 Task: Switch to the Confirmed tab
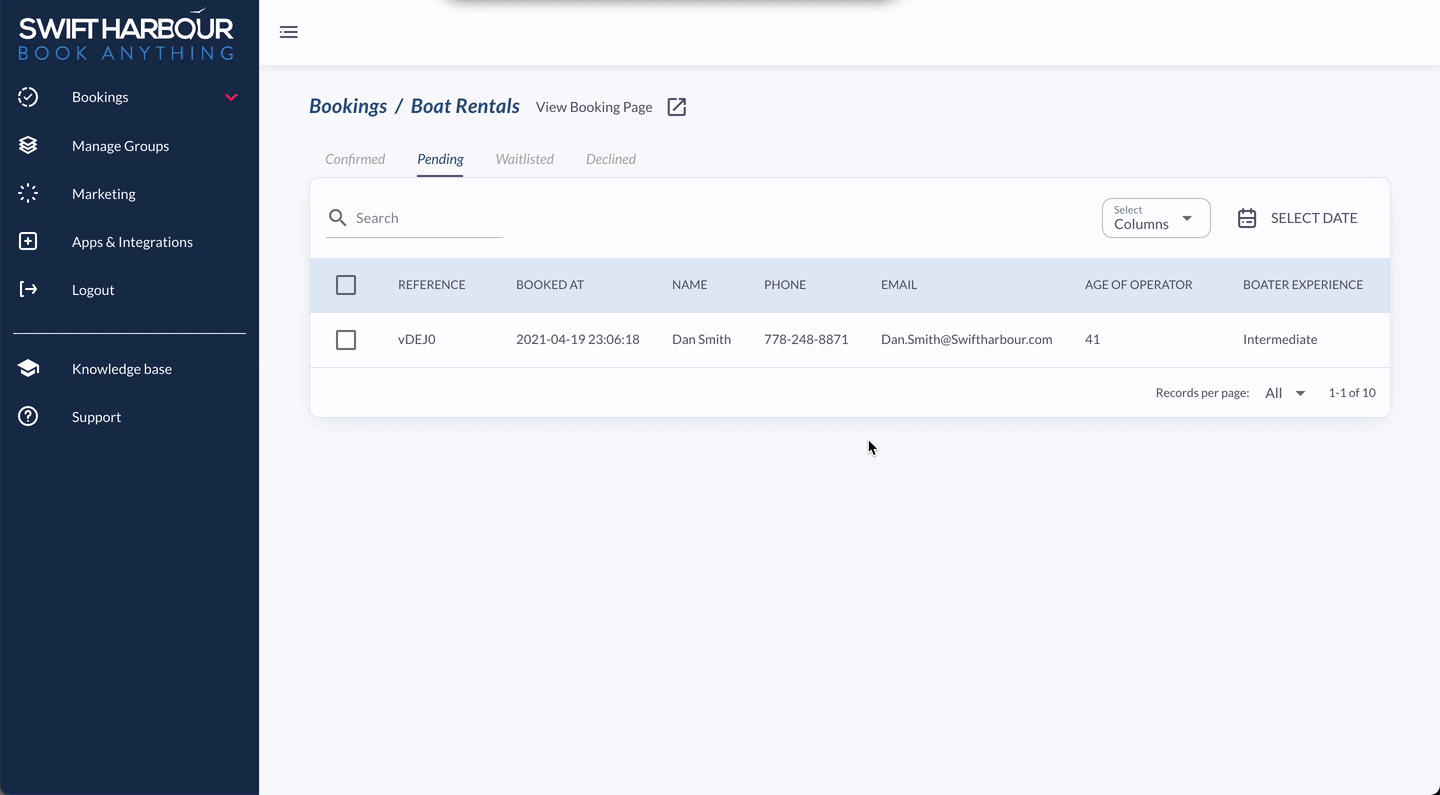355,159
